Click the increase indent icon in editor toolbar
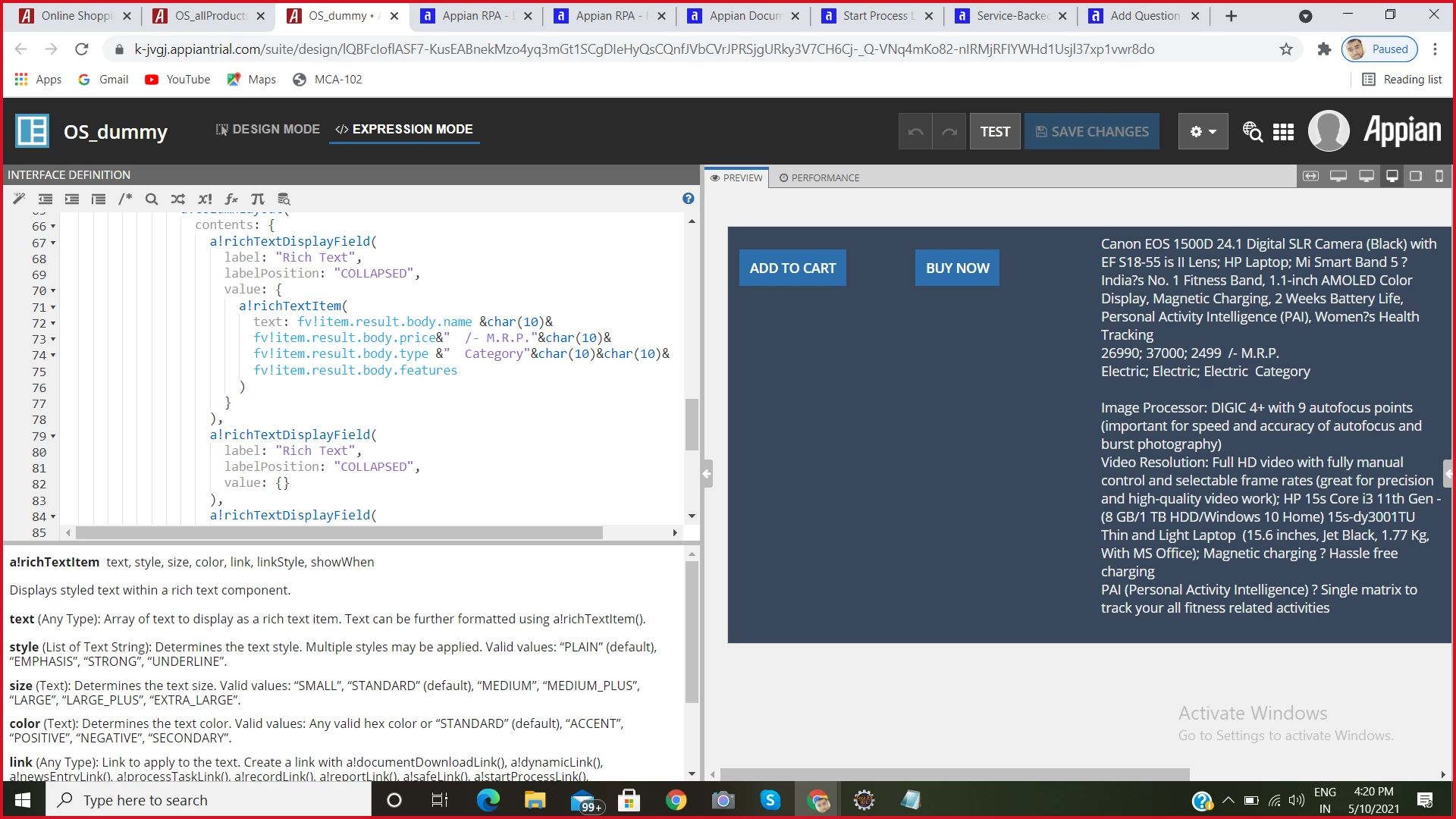This screenshot has height=819, width=1456. [72, 199]
